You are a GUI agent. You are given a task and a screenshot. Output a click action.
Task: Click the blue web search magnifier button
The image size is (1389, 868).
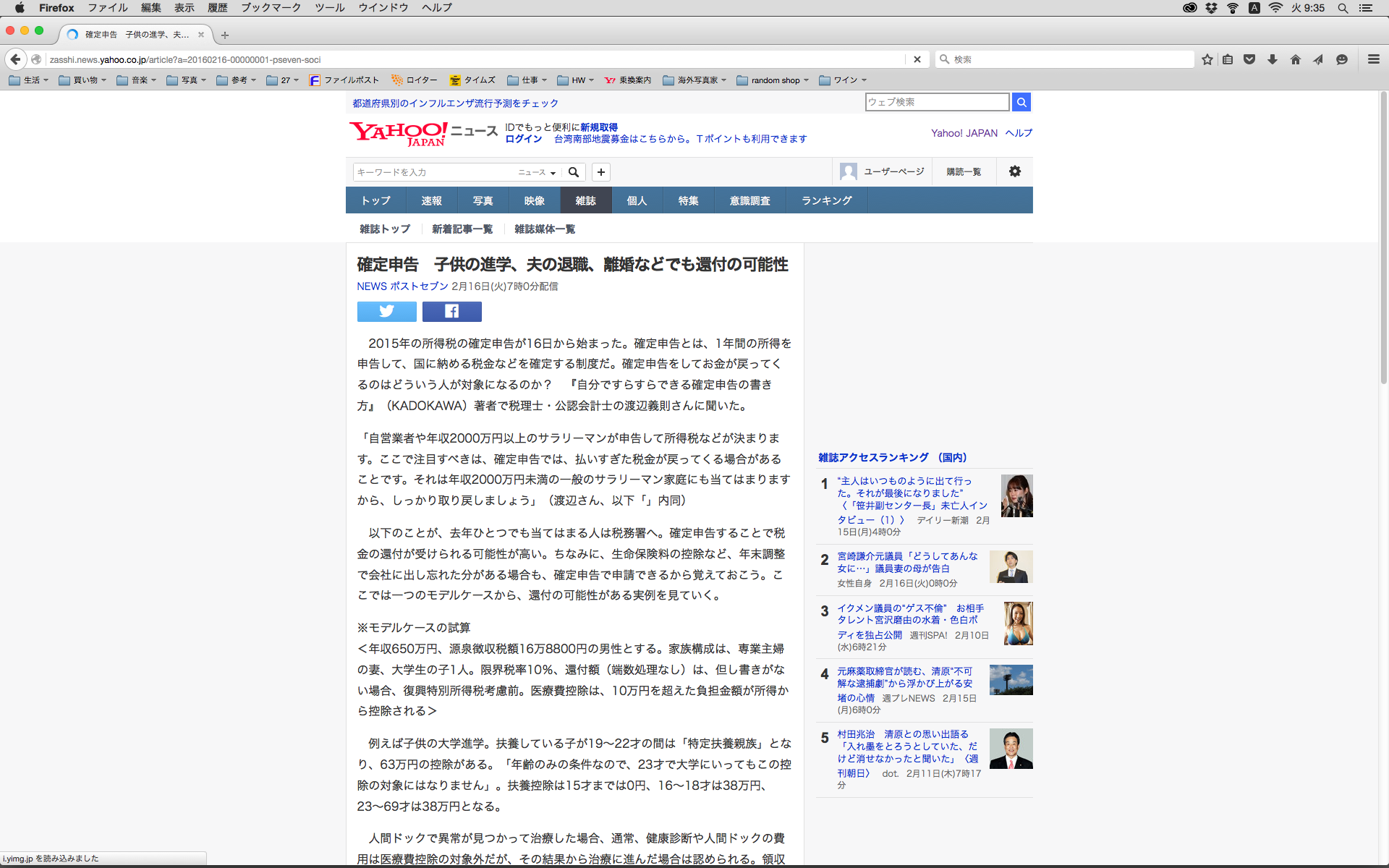[x=1021, y=103]
